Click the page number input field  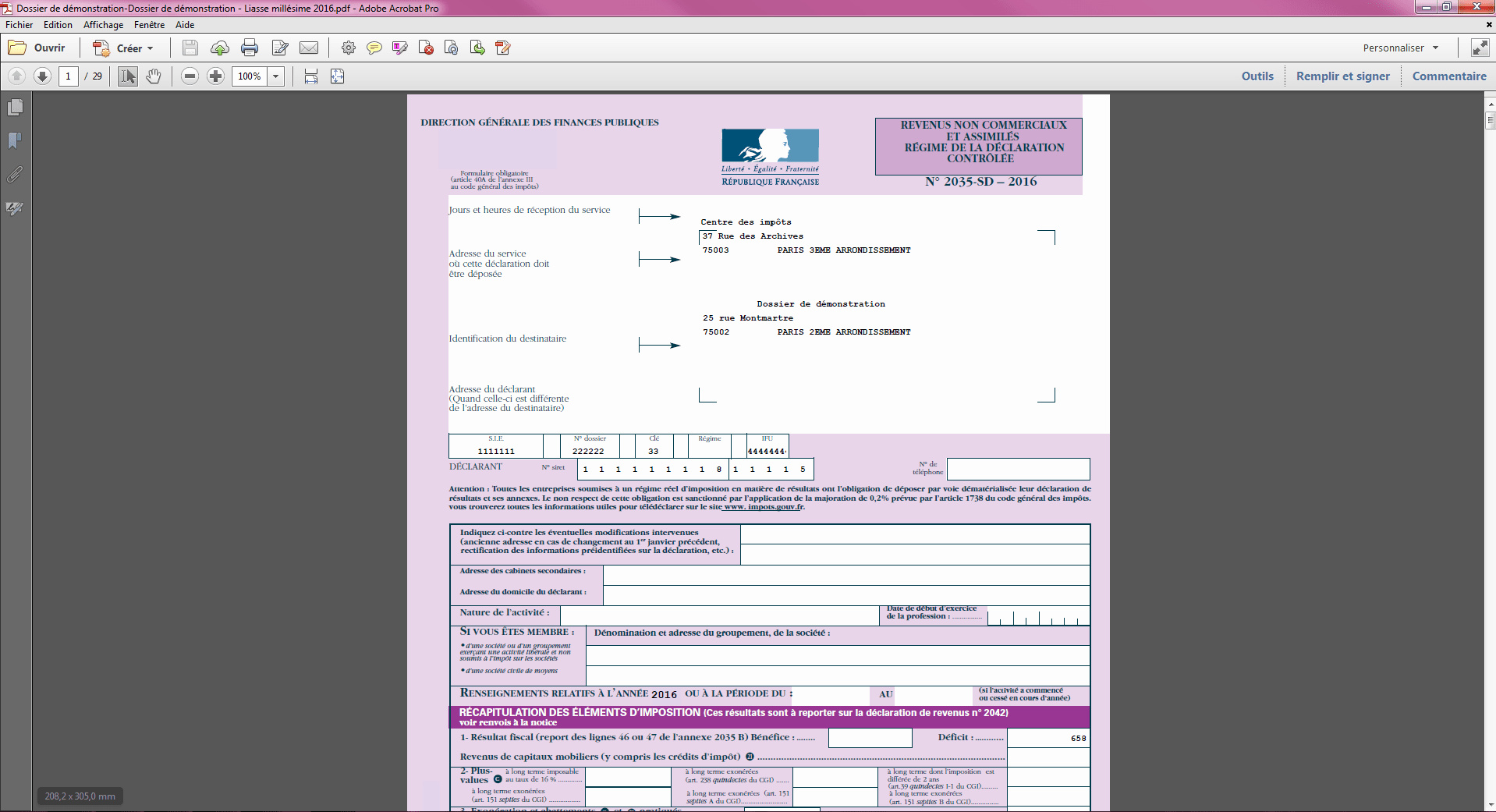point(69,76)
